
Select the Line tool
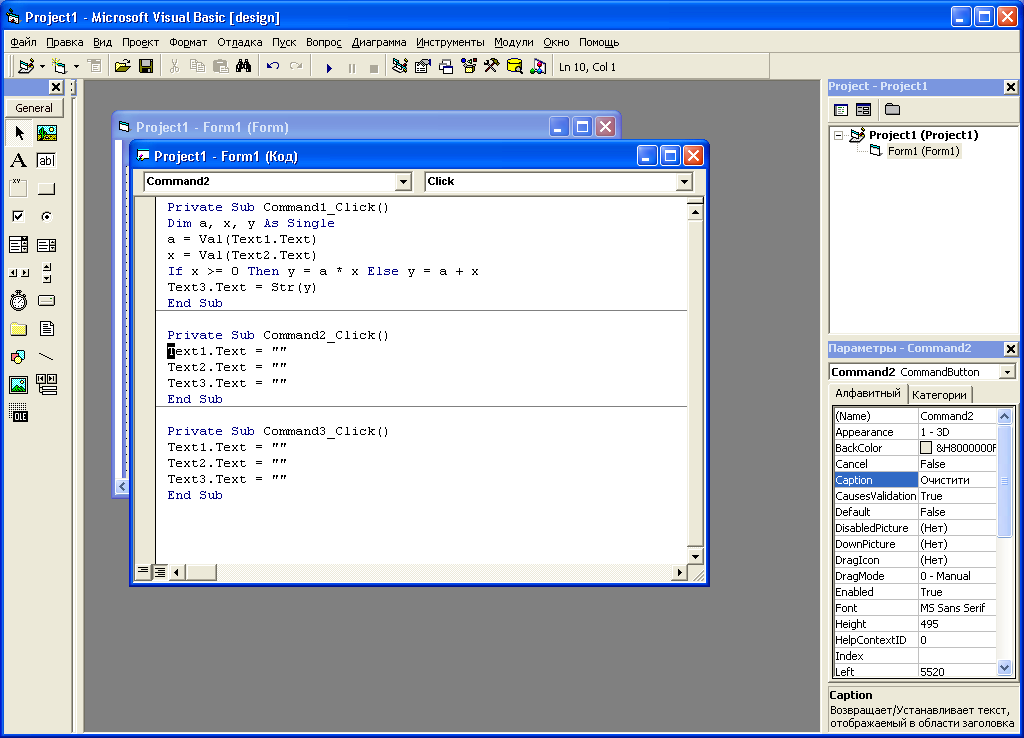coord(46,357)
